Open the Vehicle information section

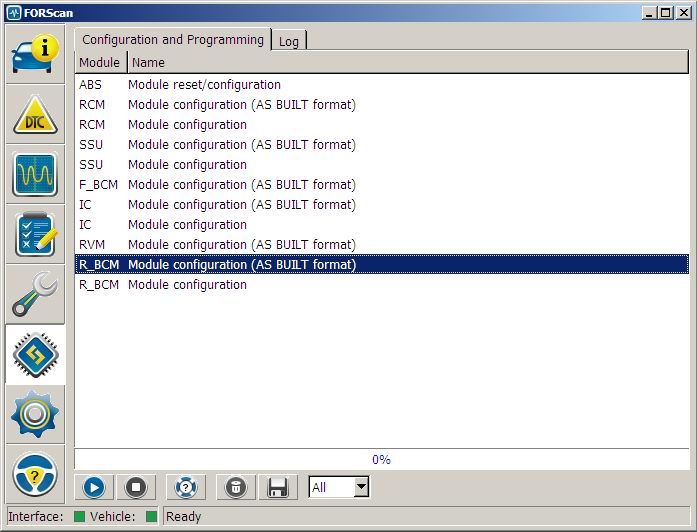point(35,55)
